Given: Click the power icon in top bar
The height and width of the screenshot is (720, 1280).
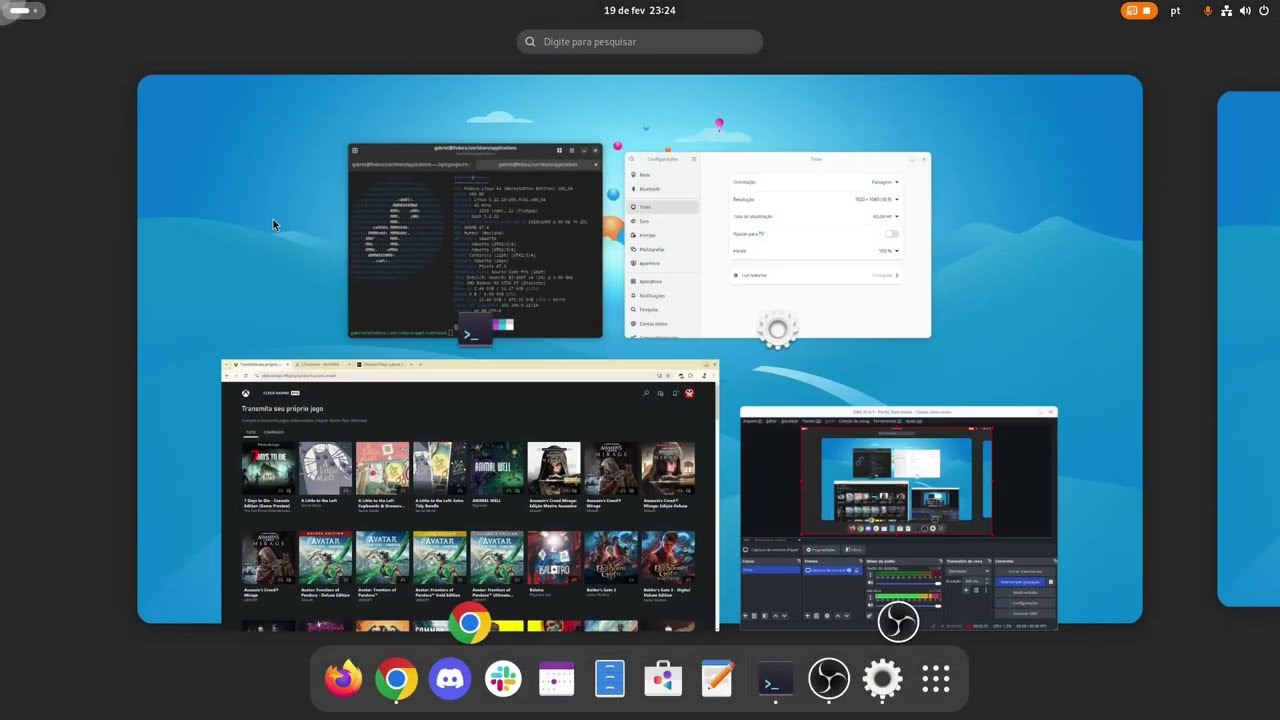Looking at the screenshot, I should click(1263, 11).
